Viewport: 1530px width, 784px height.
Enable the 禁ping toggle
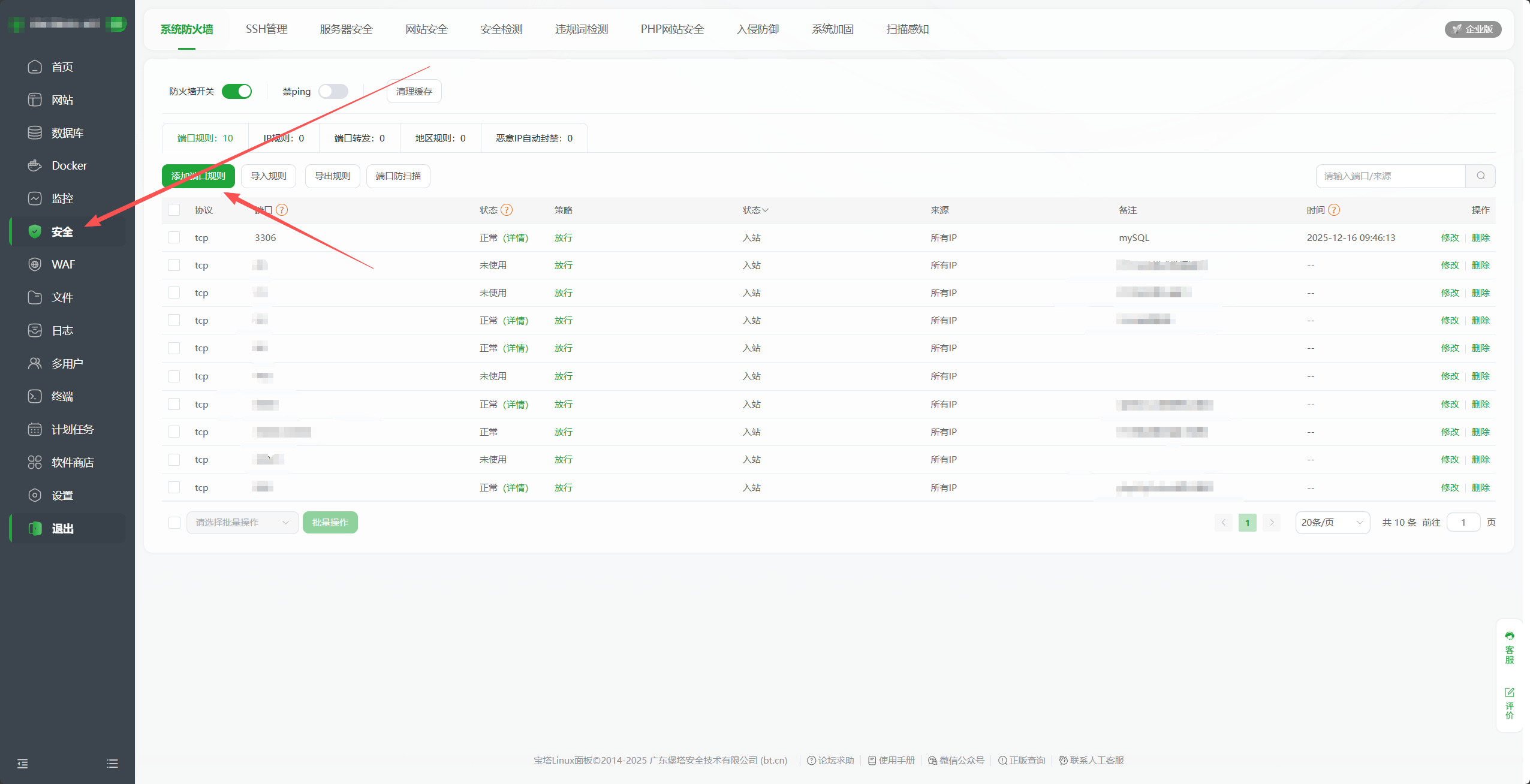click(333, 91)
